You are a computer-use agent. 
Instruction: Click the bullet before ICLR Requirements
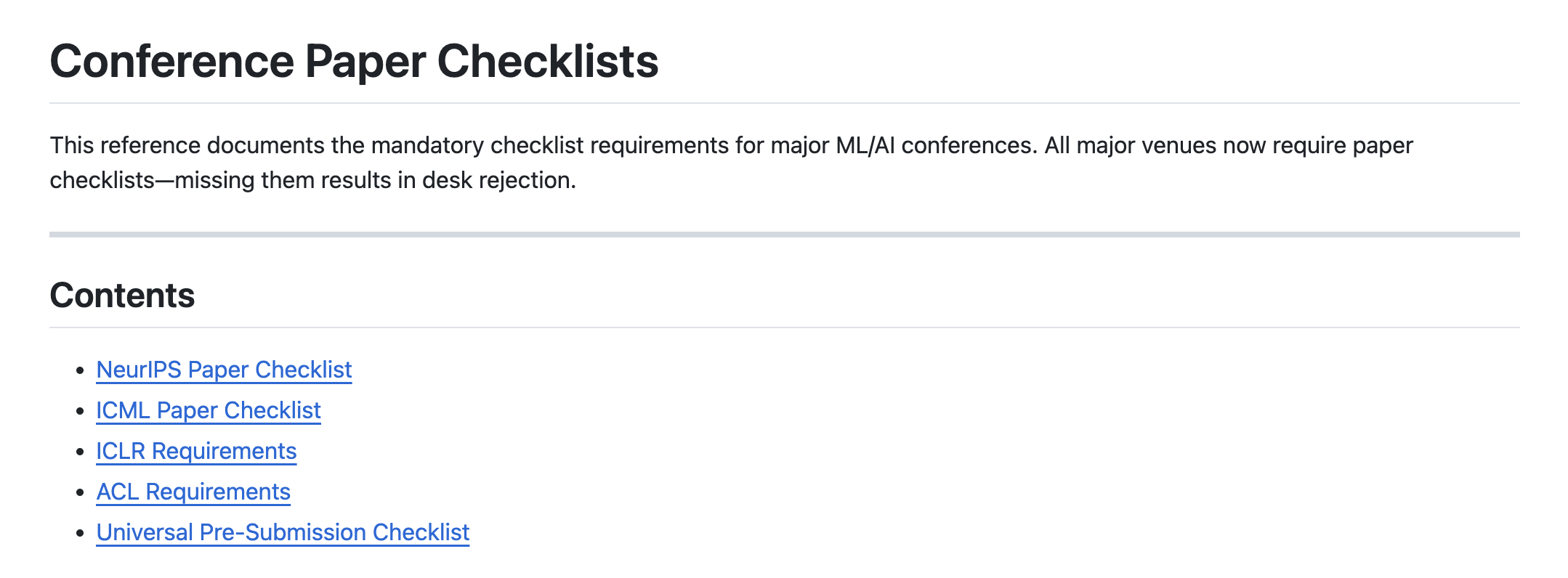81,452
